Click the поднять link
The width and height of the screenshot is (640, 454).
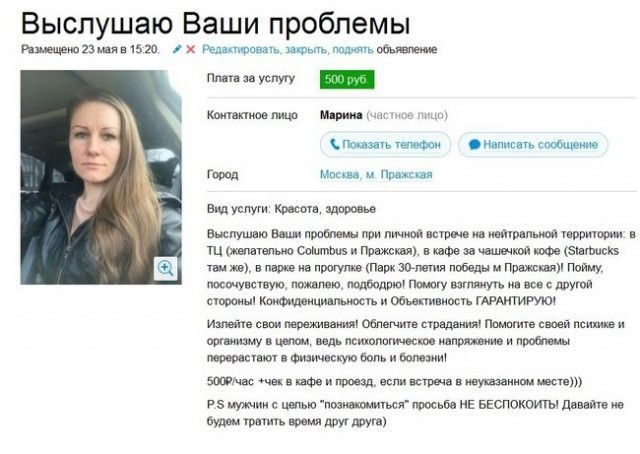coord(353,50)
